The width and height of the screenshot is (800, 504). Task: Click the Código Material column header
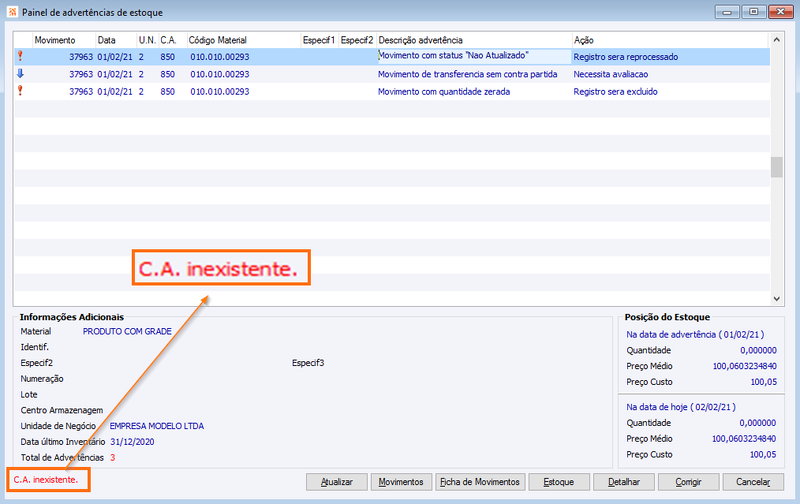click(243, 40)
